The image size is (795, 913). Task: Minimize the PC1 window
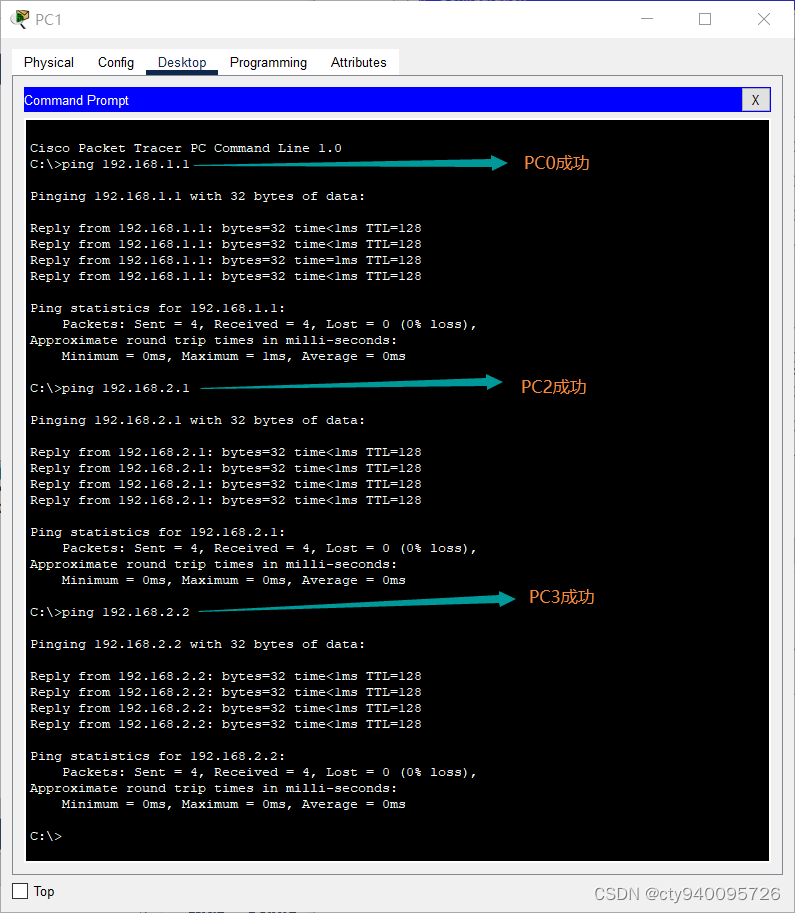(x=646, y=19)
